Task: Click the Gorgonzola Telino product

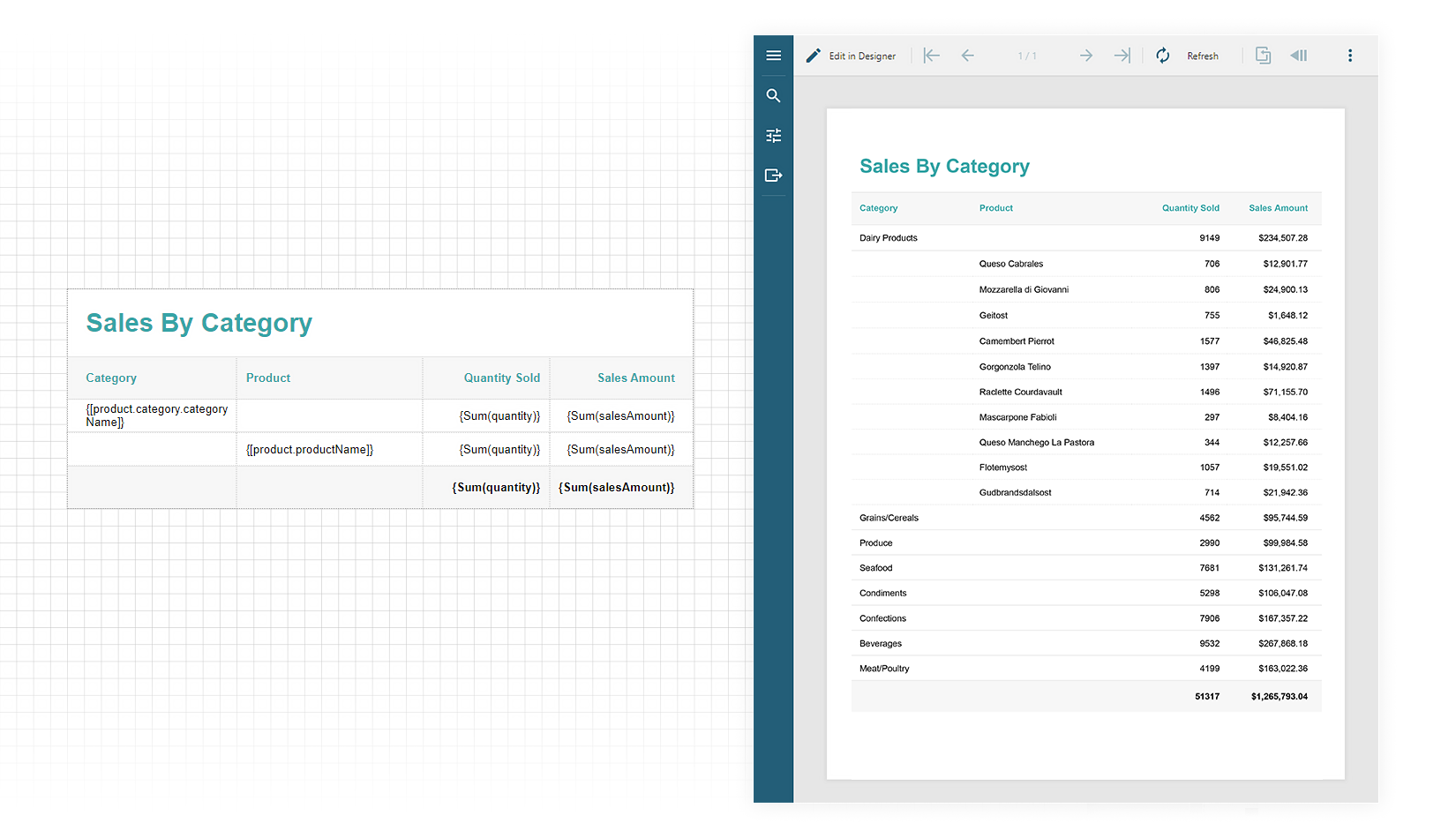Action: tap(1015, 366)
